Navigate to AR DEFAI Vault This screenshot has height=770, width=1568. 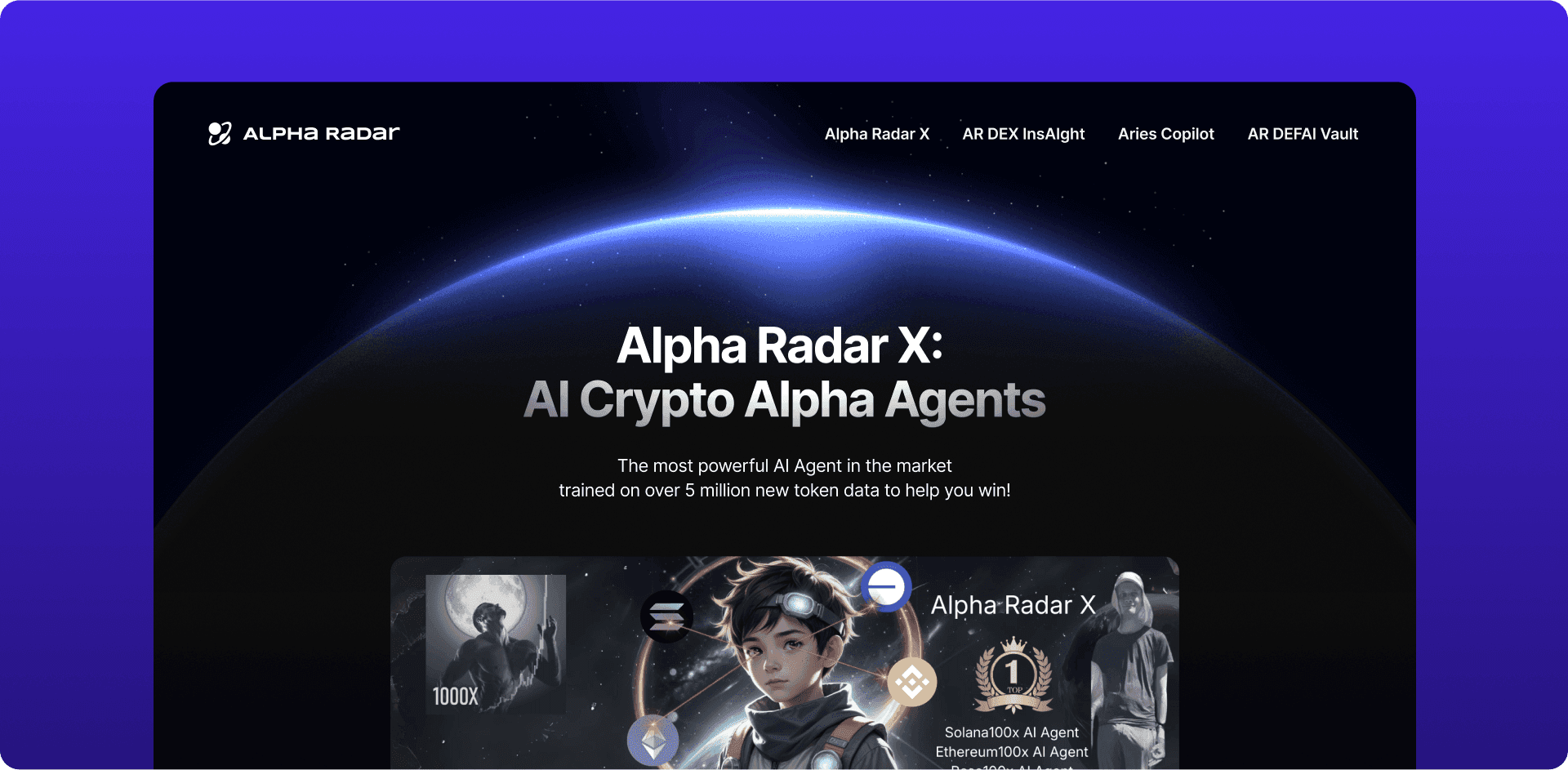coord(1303,134)
